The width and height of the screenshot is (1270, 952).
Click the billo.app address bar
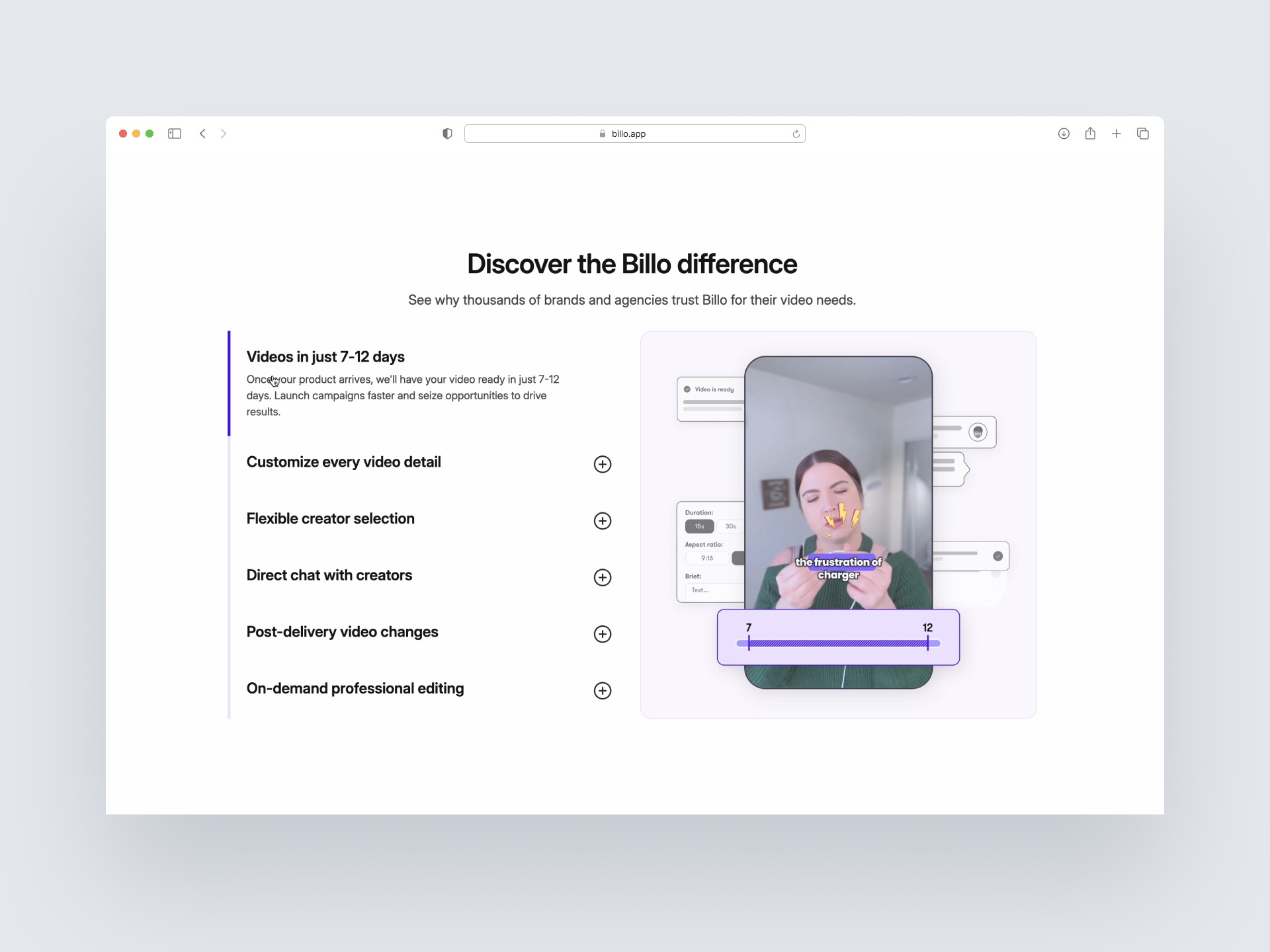tap(634, 134)
